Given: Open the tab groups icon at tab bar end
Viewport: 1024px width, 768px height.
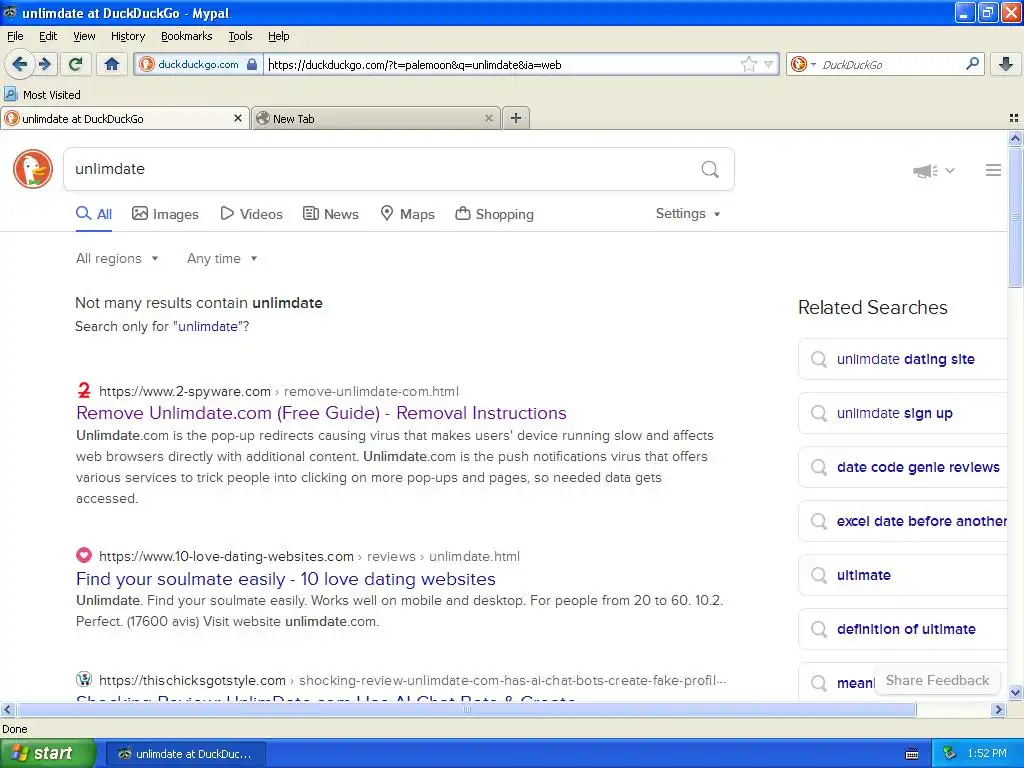Looking at the screenshot, I should (1014, 118).
